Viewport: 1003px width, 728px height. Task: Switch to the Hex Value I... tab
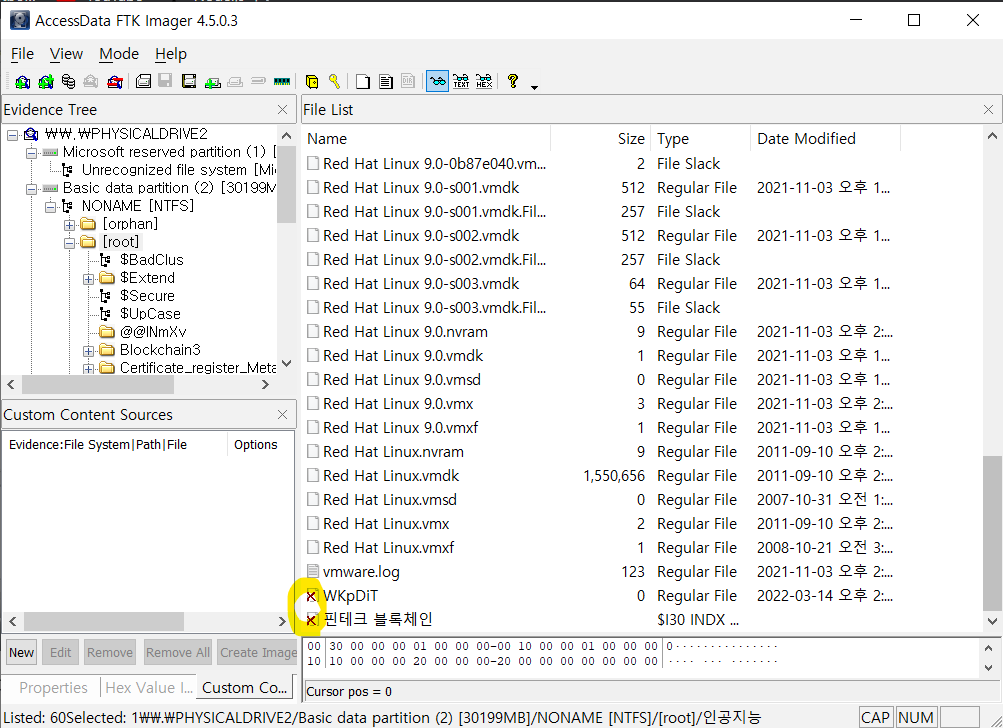click(148, 688)
